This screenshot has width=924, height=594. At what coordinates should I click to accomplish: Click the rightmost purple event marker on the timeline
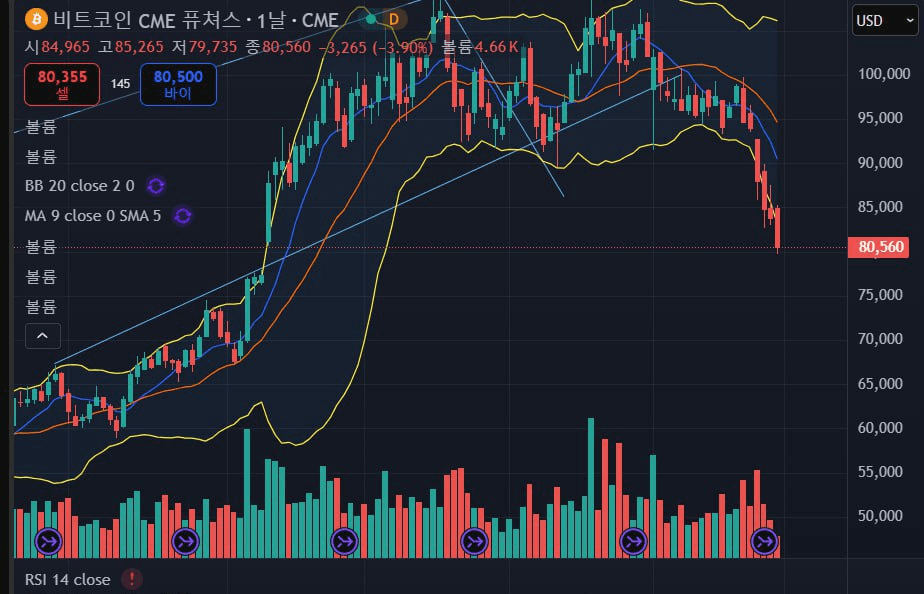pos(764,541)
